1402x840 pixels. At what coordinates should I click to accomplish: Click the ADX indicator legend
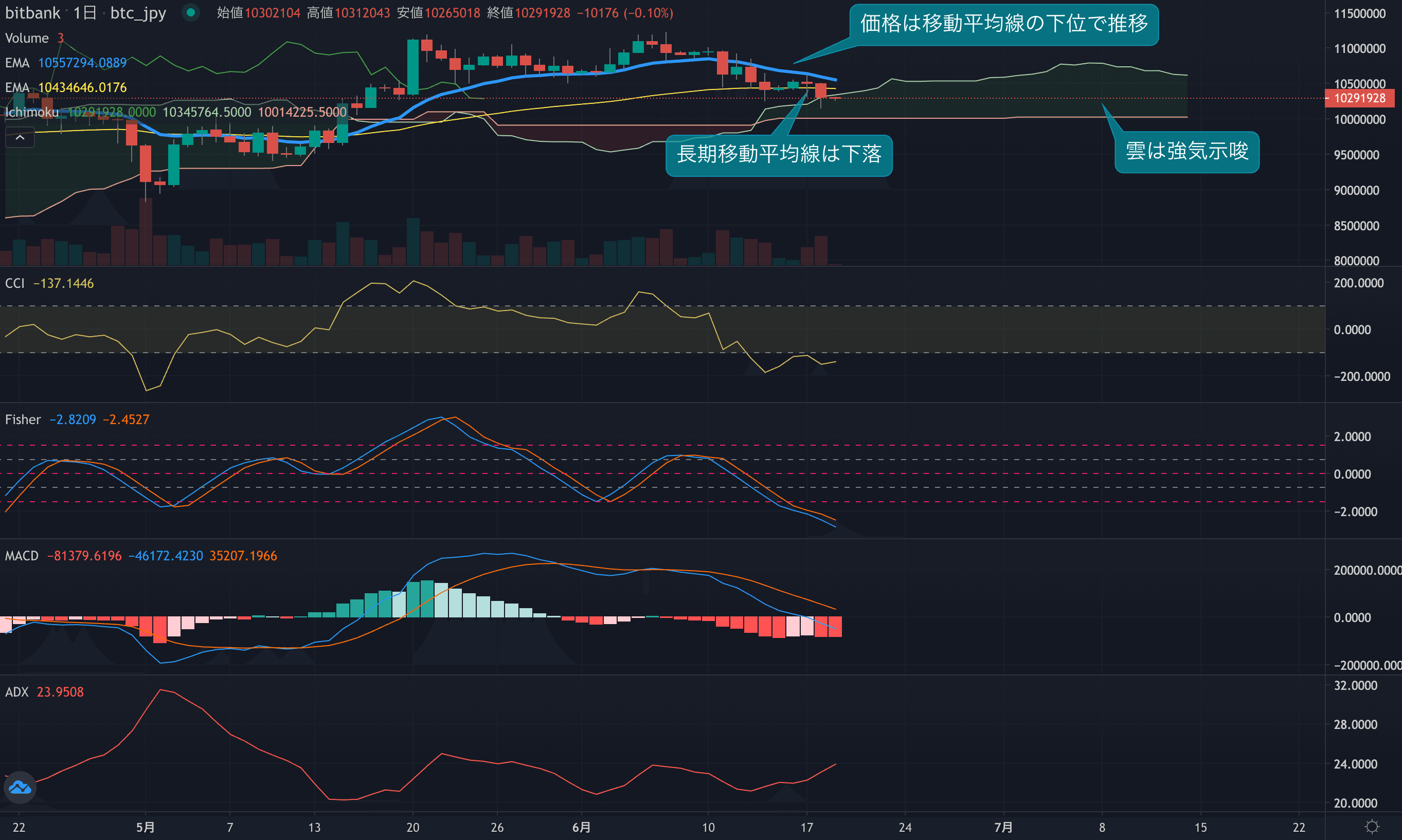[x=16, y=692]
